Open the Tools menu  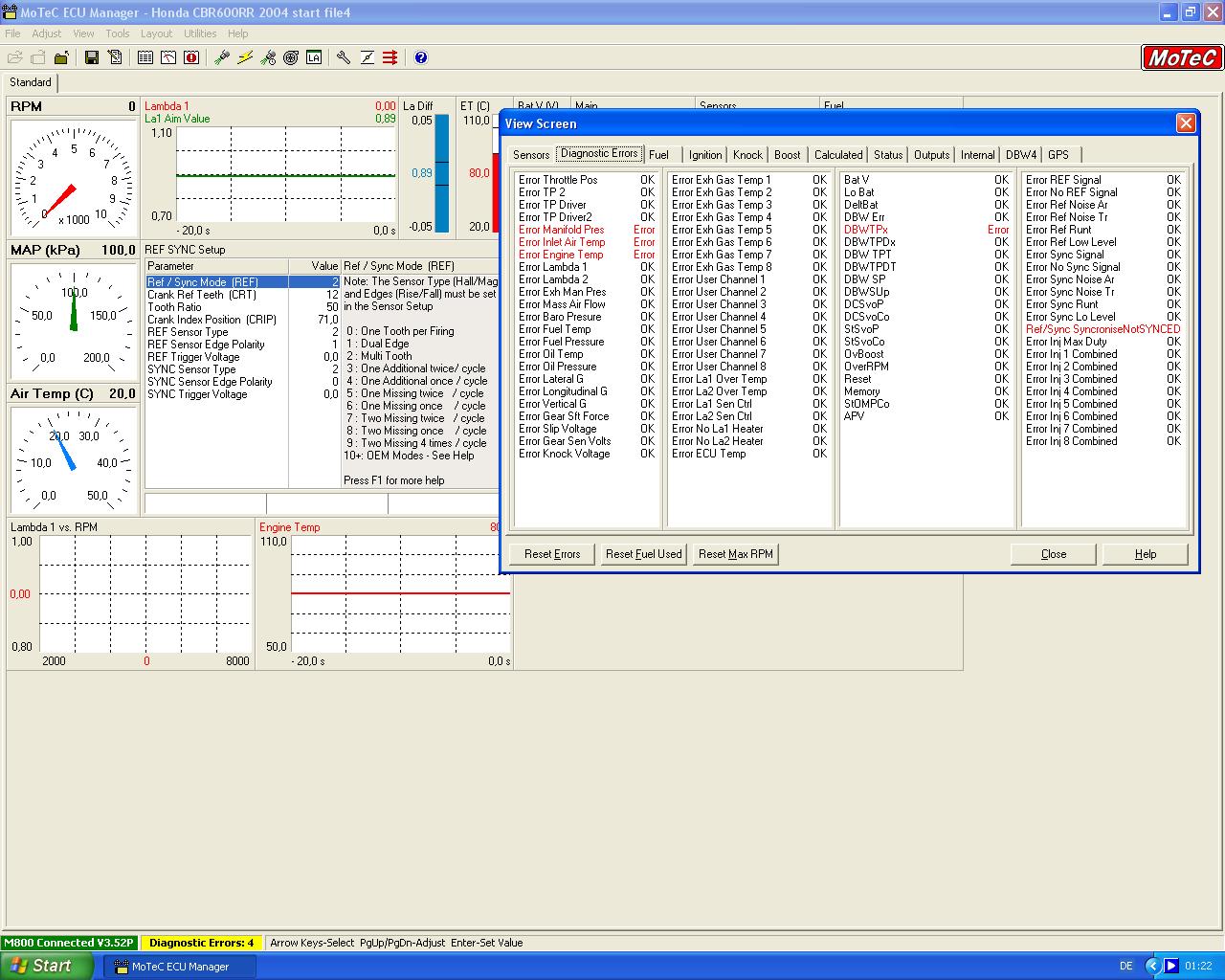click(x=118, y=33)
